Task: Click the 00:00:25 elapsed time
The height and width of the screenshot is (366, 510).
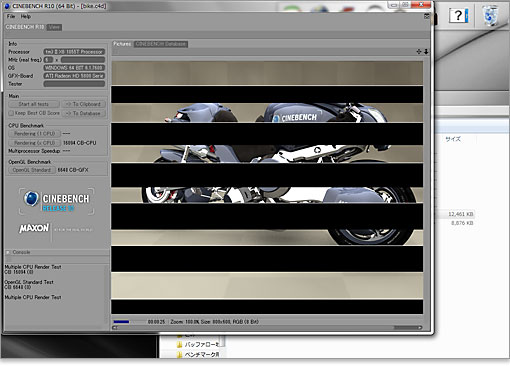Action: click(156, 322)
